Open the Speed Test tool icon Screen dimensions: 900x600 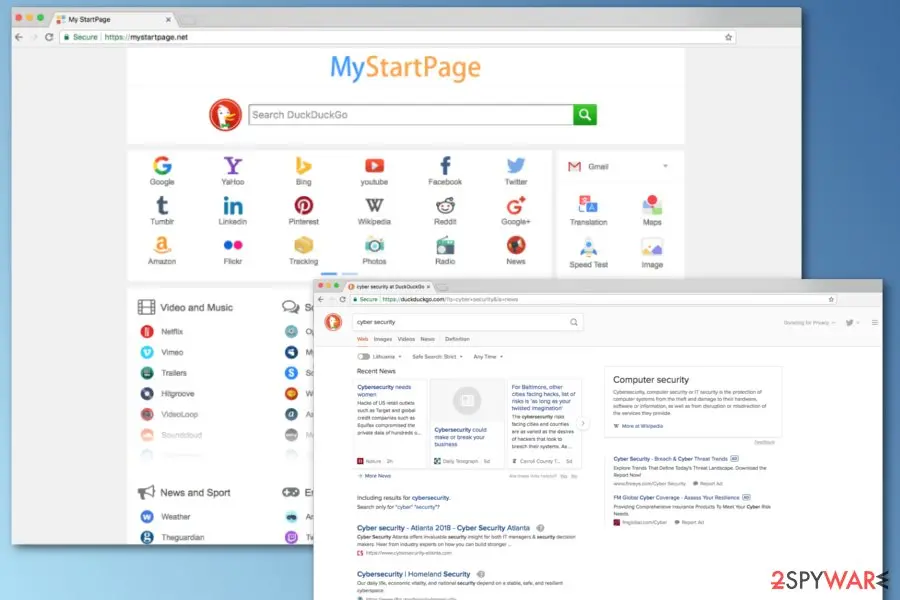click(x=588, y=247)
